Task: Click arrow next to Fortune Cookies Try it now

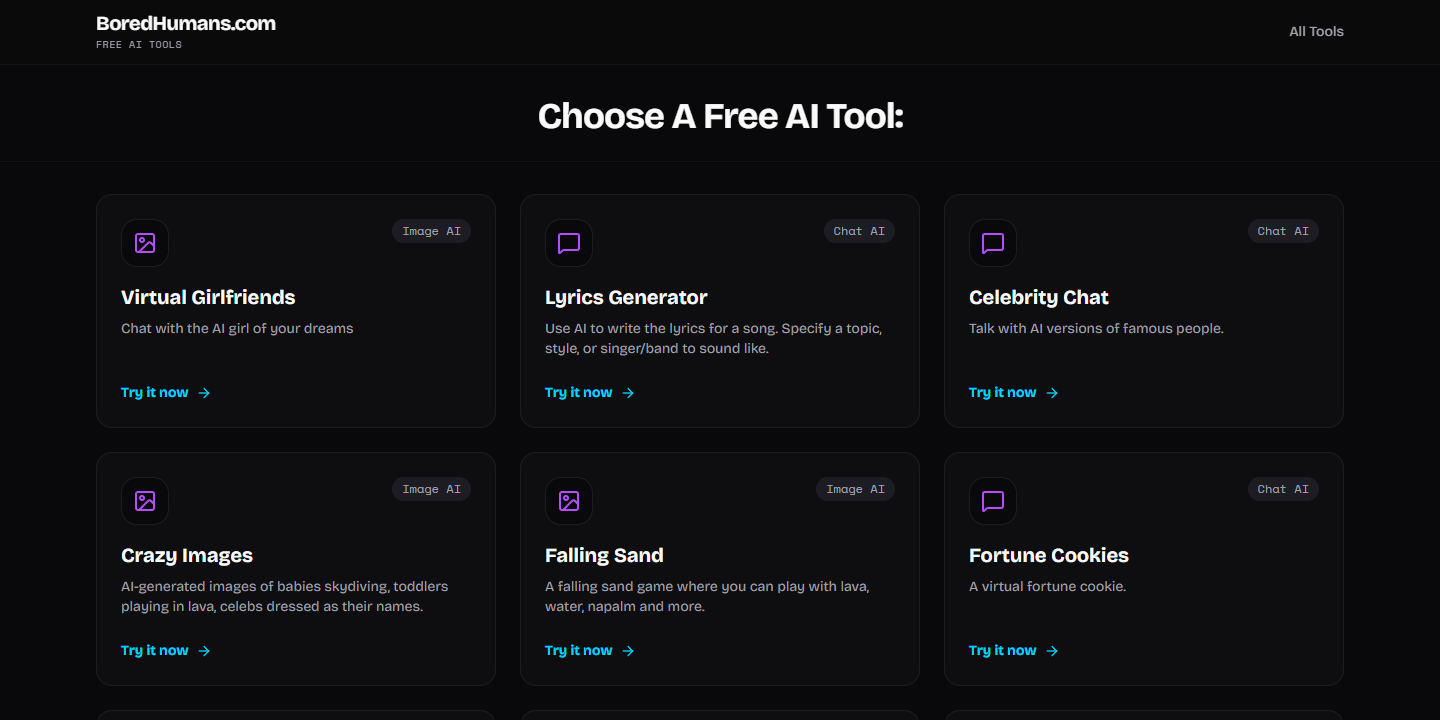Action: 1052,651
